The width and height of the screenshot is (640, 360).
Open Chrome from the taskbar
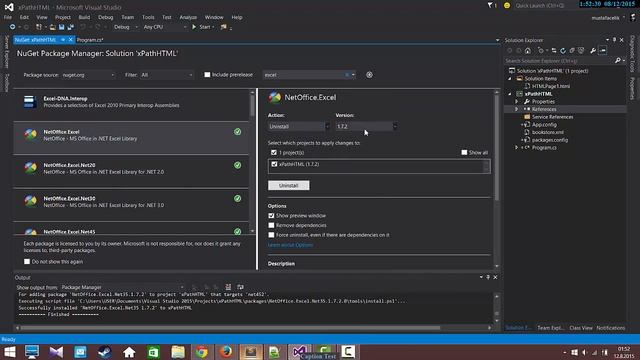(x=202, y=352)
